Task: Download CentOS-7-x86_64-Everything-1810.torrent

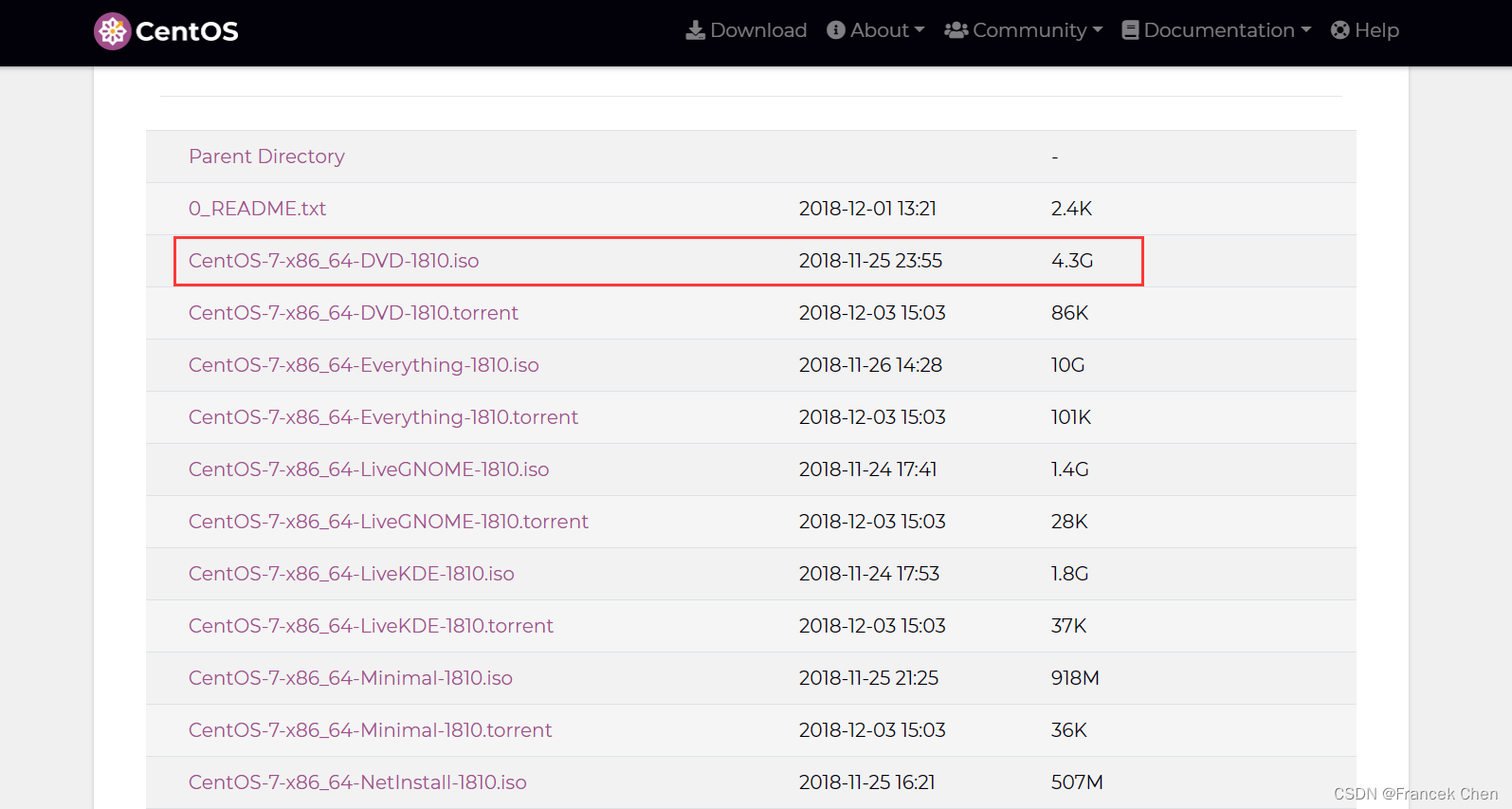Action: (383, 417)
